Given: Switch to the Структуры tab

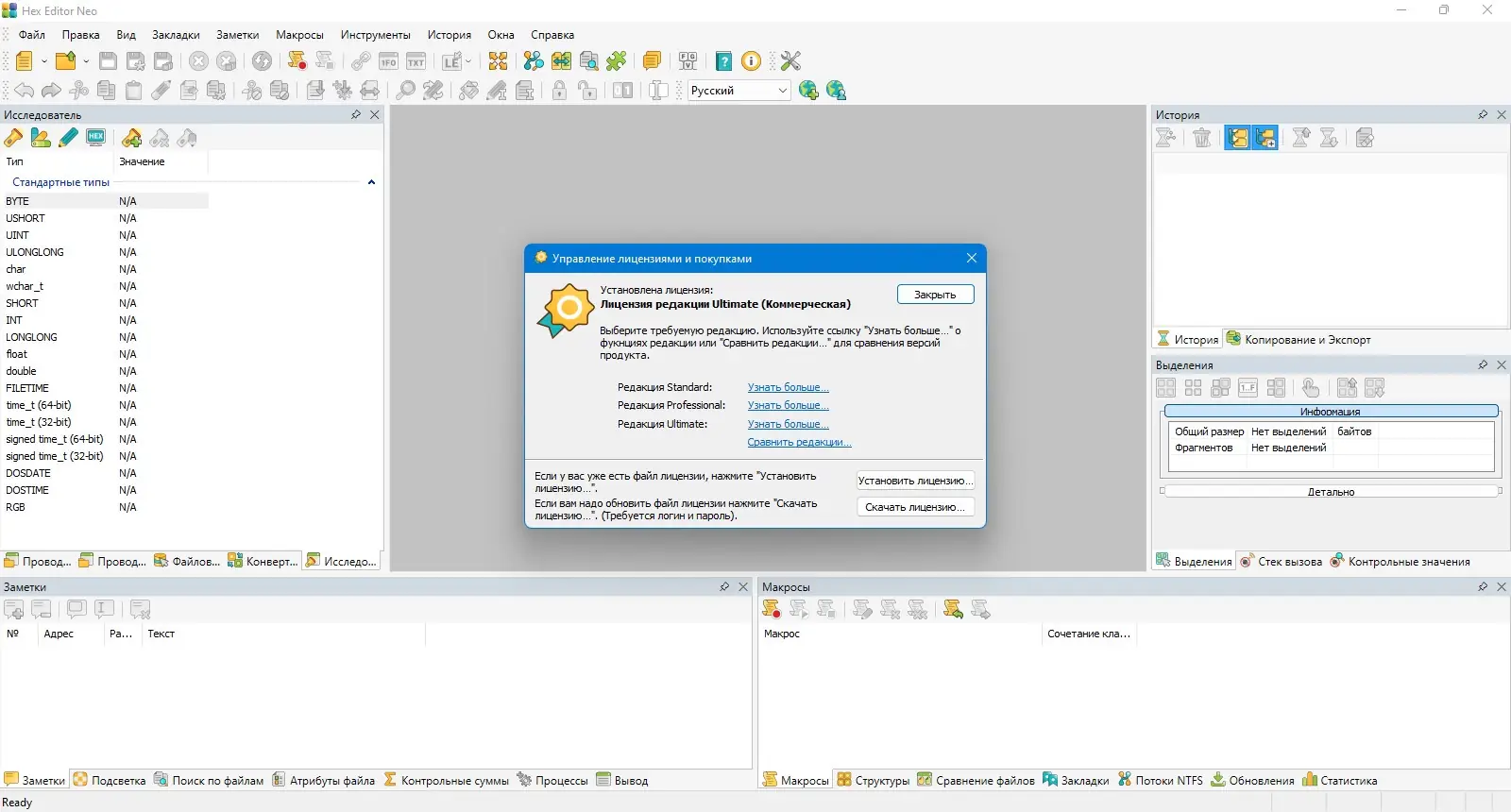Looking at the screenshot, I should pos(874,780).
